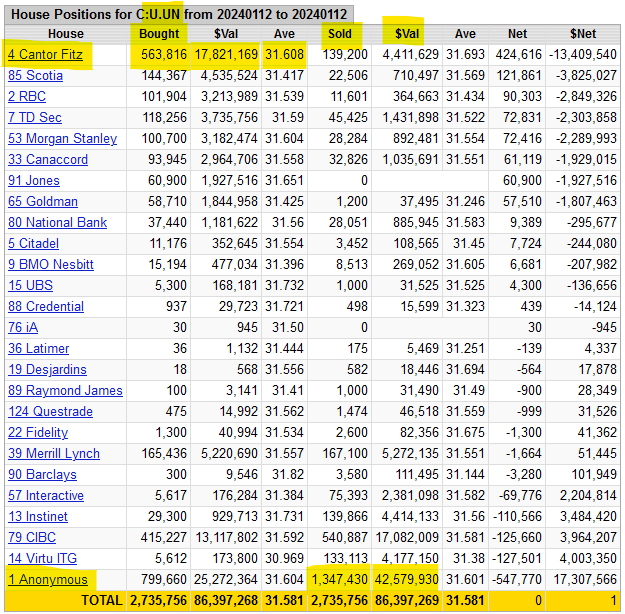This screenshot has height=614, width=625.
Task: Select Virtu ITG average 30.969
Action: pos(284,559)
